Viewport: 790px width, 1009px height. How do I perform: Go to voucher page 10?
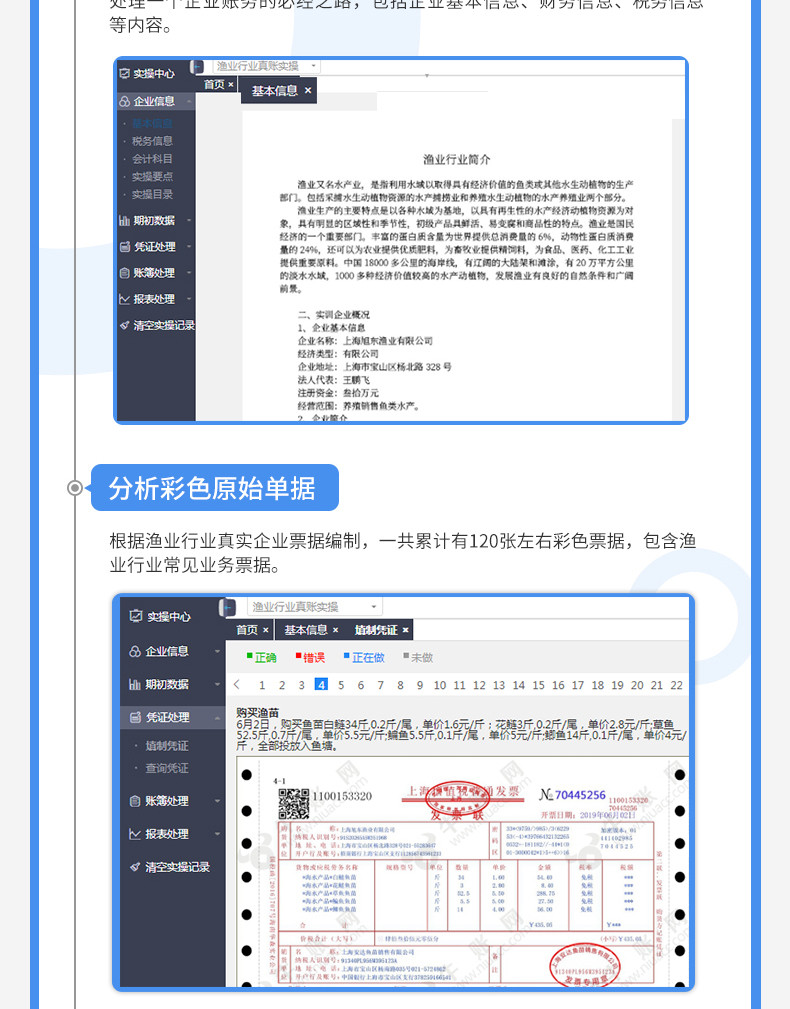[439, 685]
